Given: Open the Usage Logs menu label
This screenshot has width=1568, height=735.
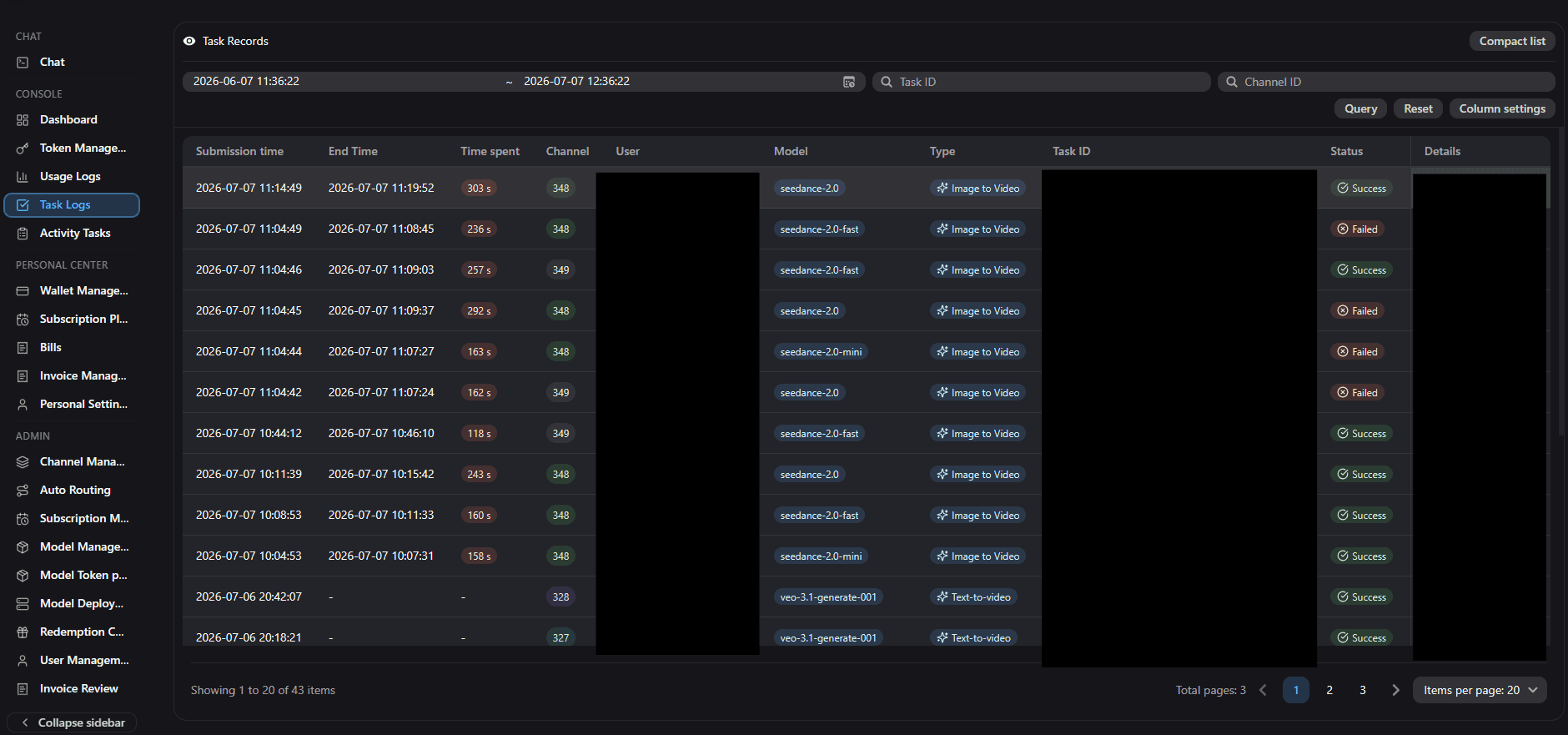Looking at the screenshot, I should (x=70, y=177).
